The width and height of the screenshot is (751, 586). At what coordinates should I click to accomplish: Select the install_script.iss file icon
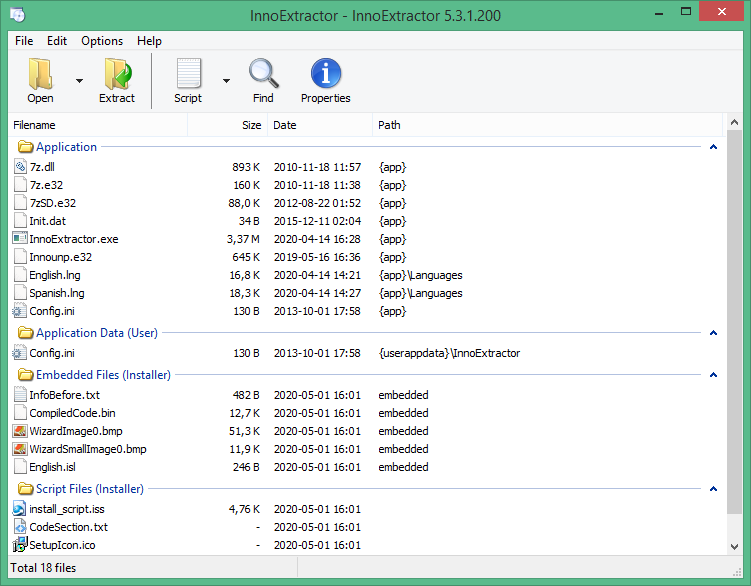(x=20, y=509)
